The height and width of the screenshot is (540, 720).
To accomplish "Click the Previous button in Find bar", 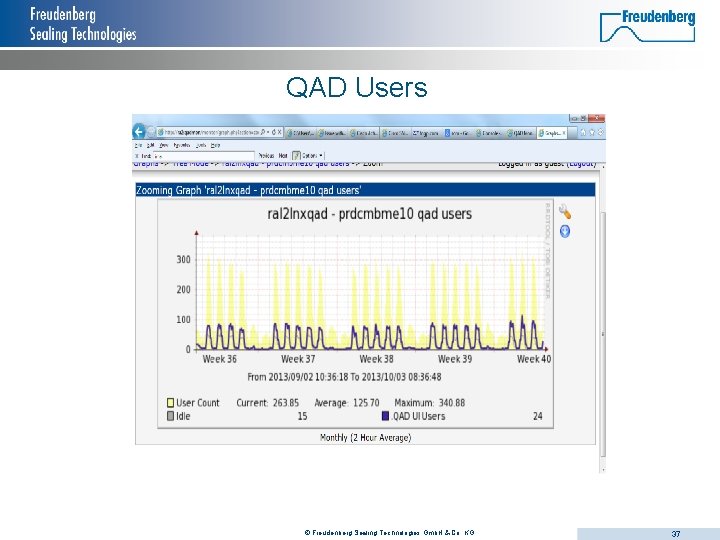I will tap(266, 156).
